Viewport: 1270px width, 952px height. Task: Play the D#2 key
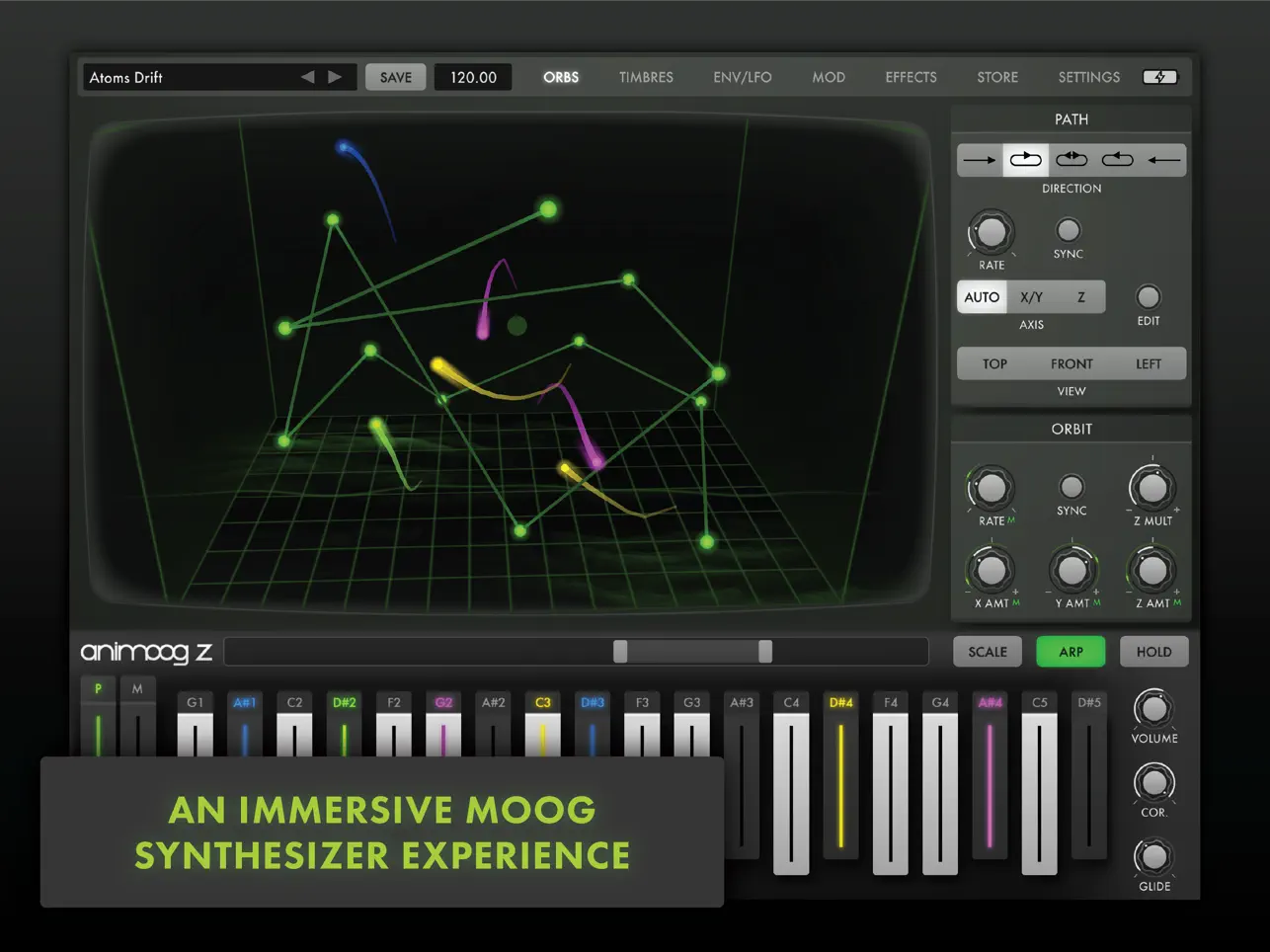pyautogui.click(x=344, y=726)
